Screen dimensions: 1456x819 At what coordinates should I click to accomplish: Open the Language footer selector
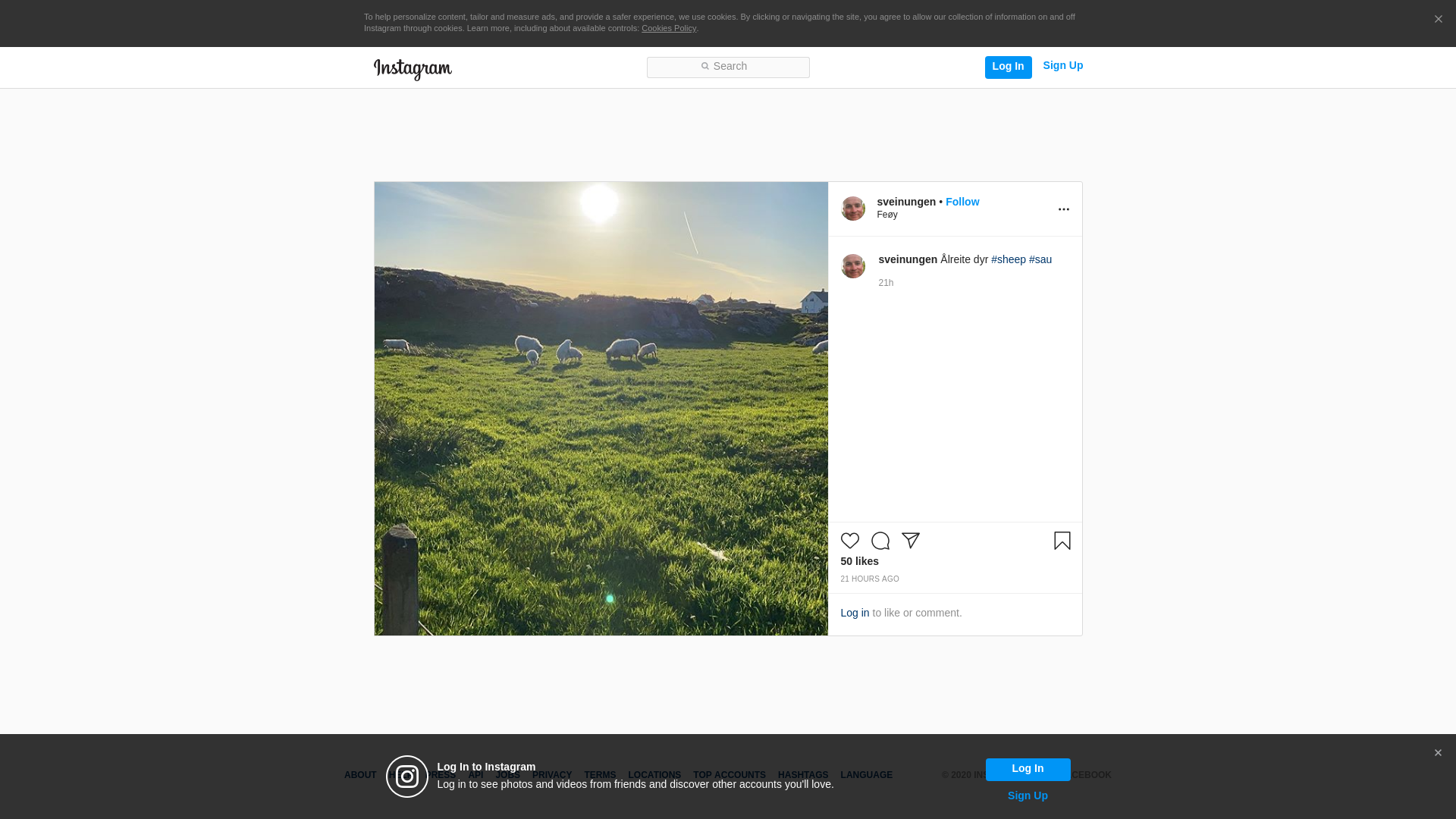866,775
